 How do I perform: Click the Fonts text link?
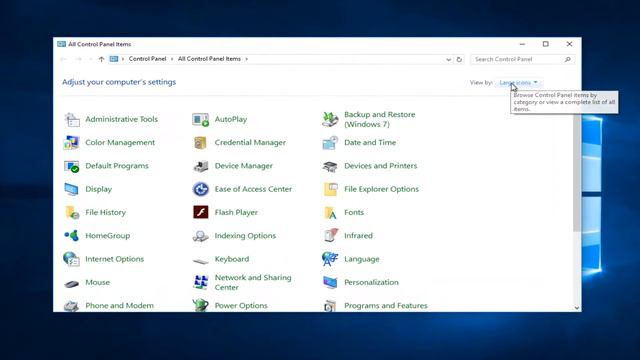pyautogui.click(x=354, y=213)
